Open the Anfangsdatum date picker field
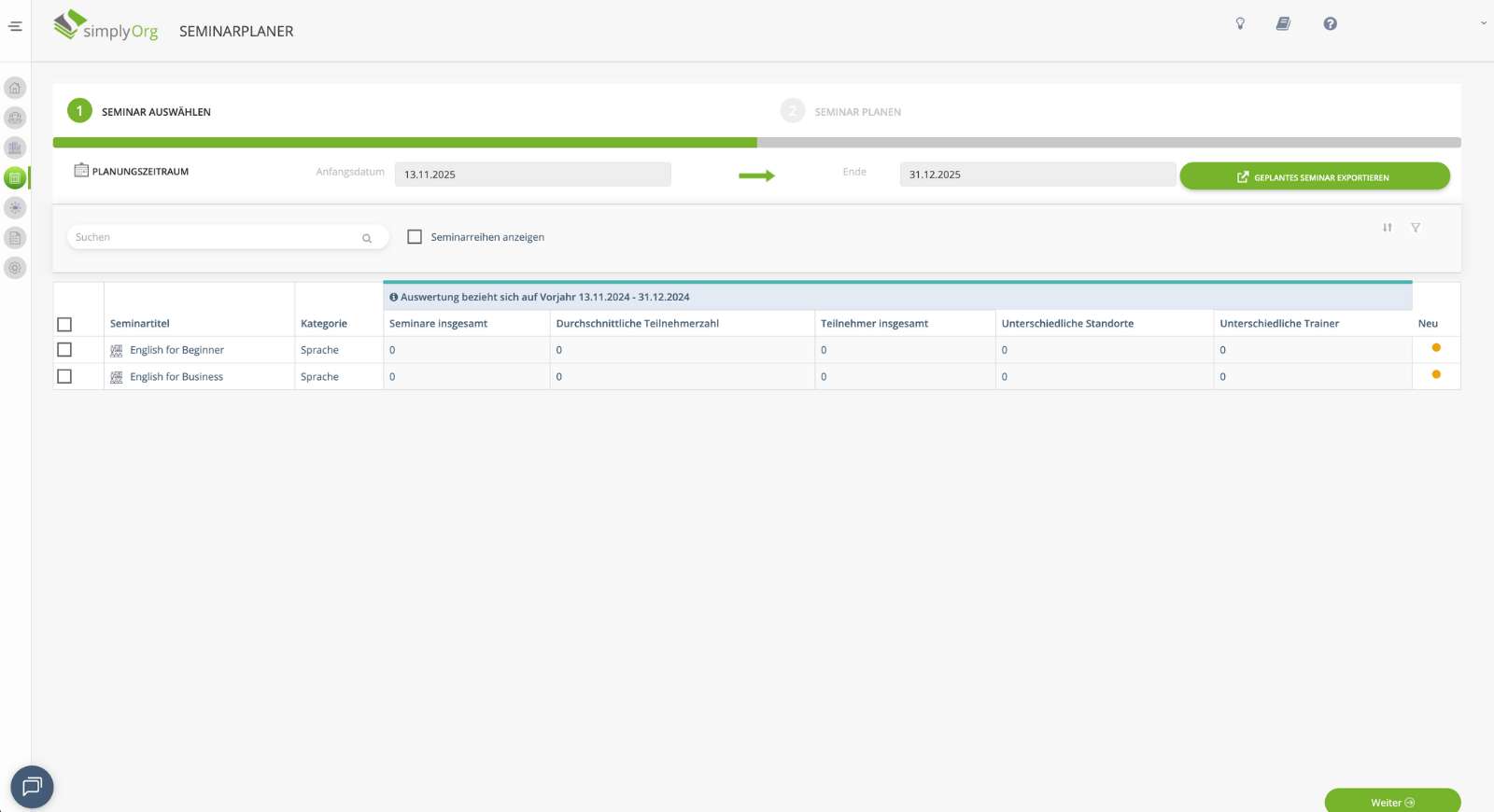Screen dimensions: 1494x812 click(532, 175)
